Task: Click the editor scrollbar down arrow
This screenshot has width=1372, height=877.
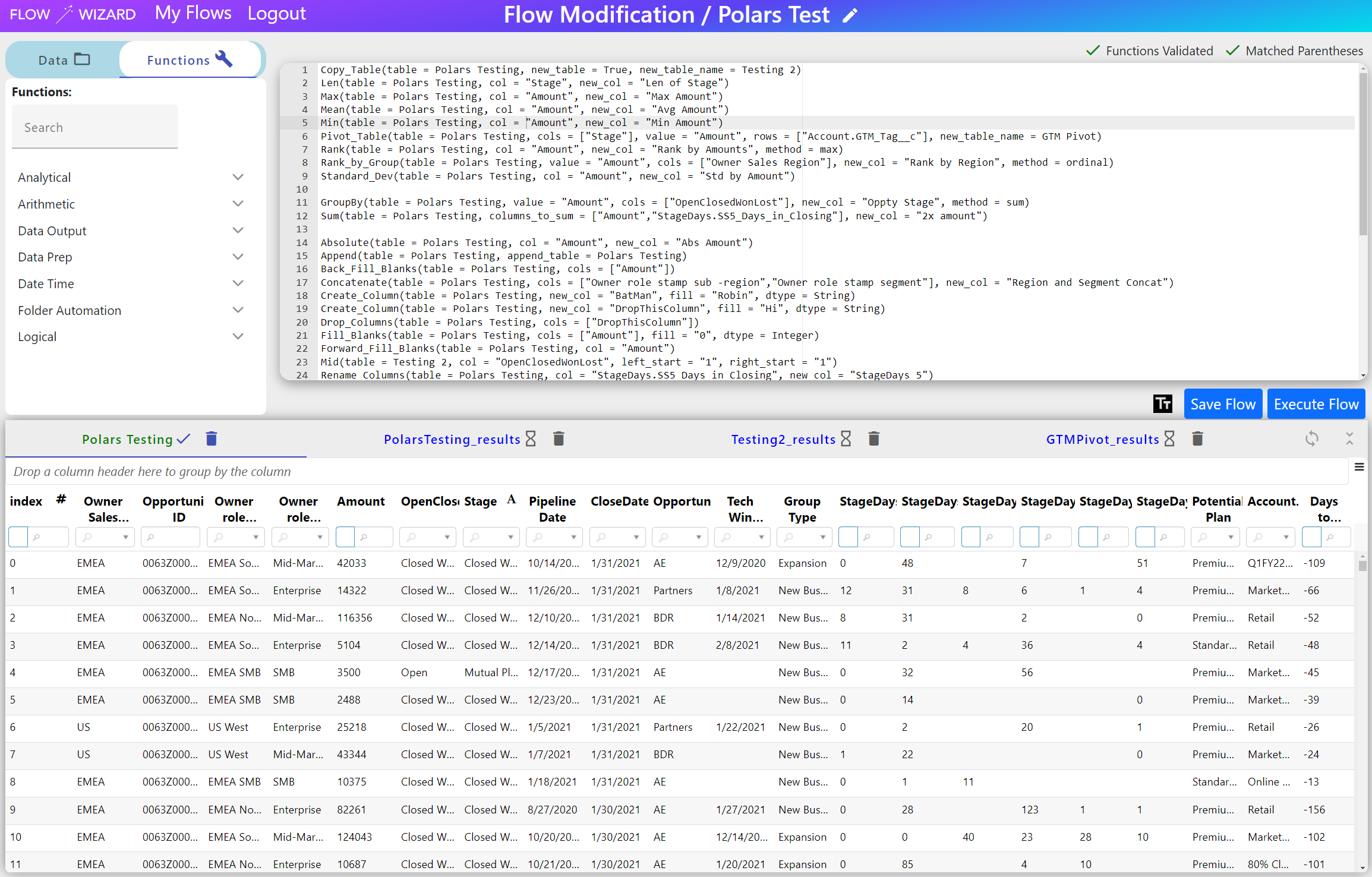Action: coord(1363,375)
